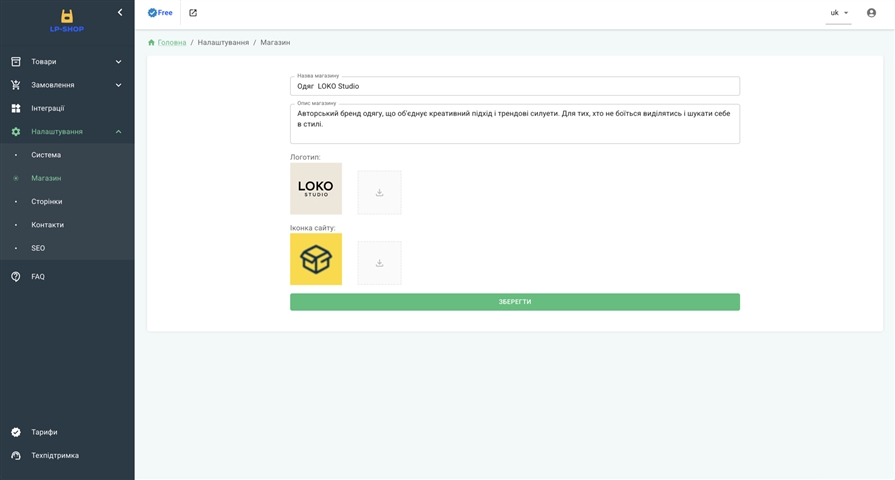Screen dimensions: 895x480
Task: Open the SEO settings page
Action: click(38, 248)
